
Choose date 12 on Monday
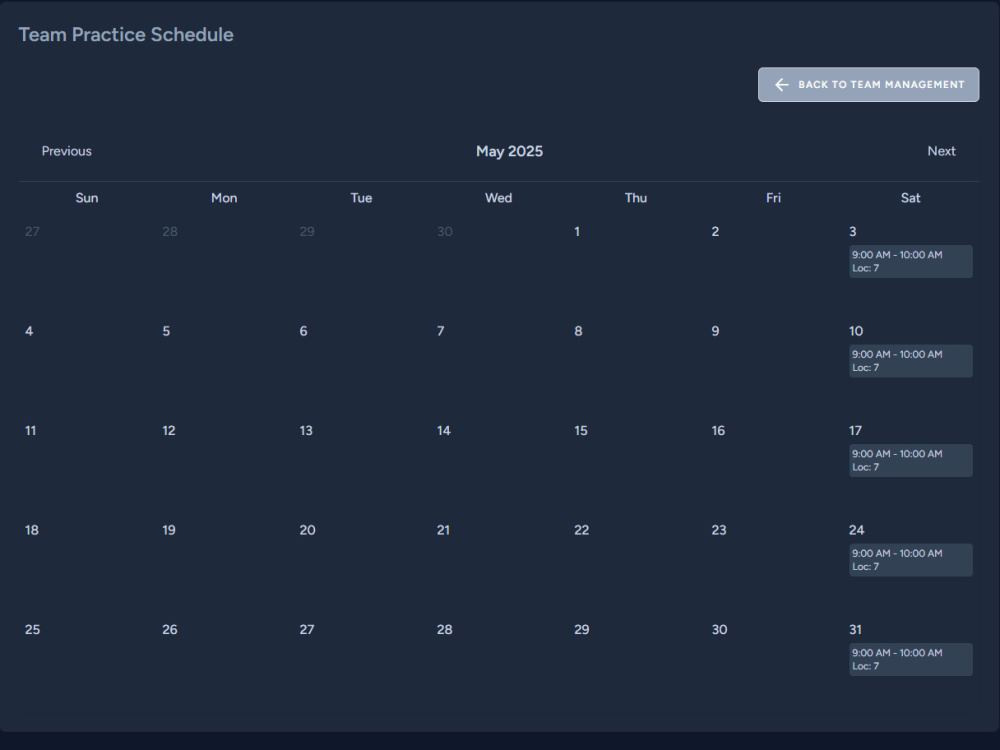(x=169, y=430)
